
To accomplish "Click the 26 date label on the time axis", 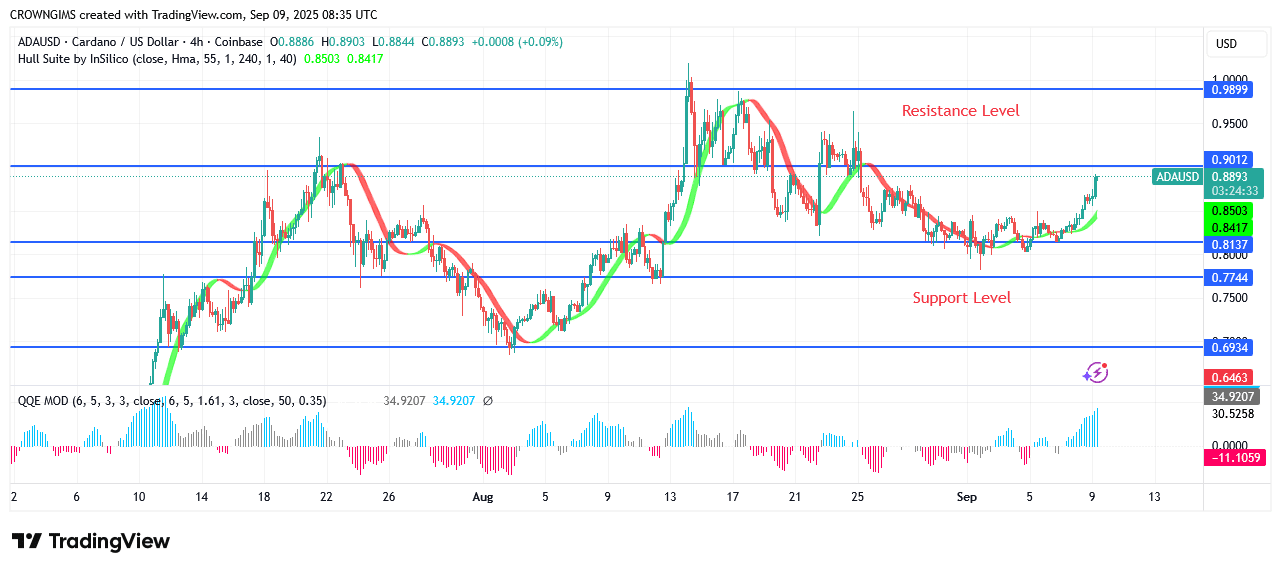I will point(389,497).
